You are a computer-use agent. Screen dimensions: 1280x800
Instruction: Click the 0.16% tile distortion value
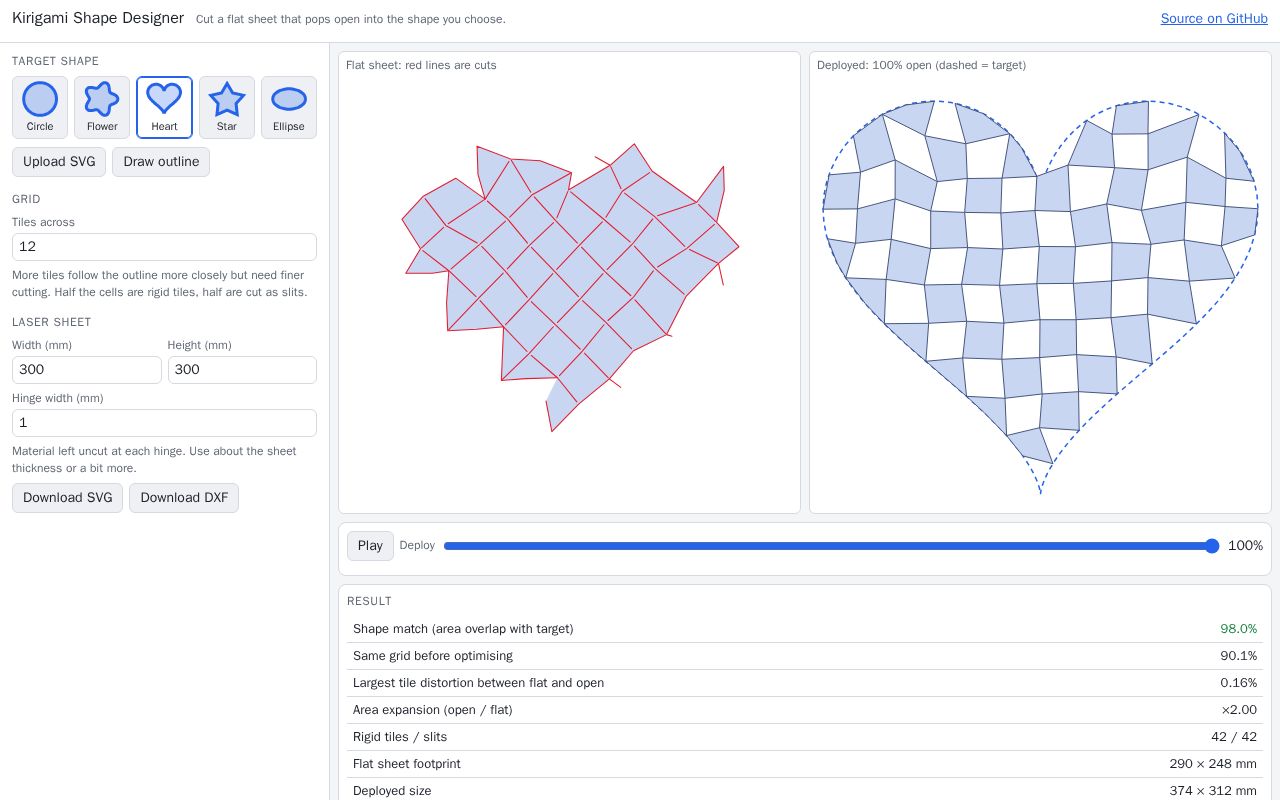point(1238,683)
